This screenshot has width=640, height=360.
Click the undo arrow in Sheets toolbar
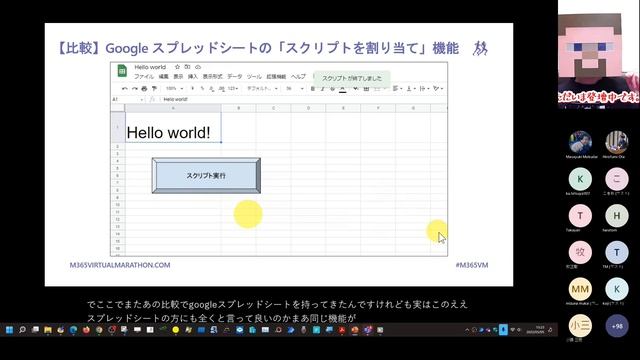(125, 89)
